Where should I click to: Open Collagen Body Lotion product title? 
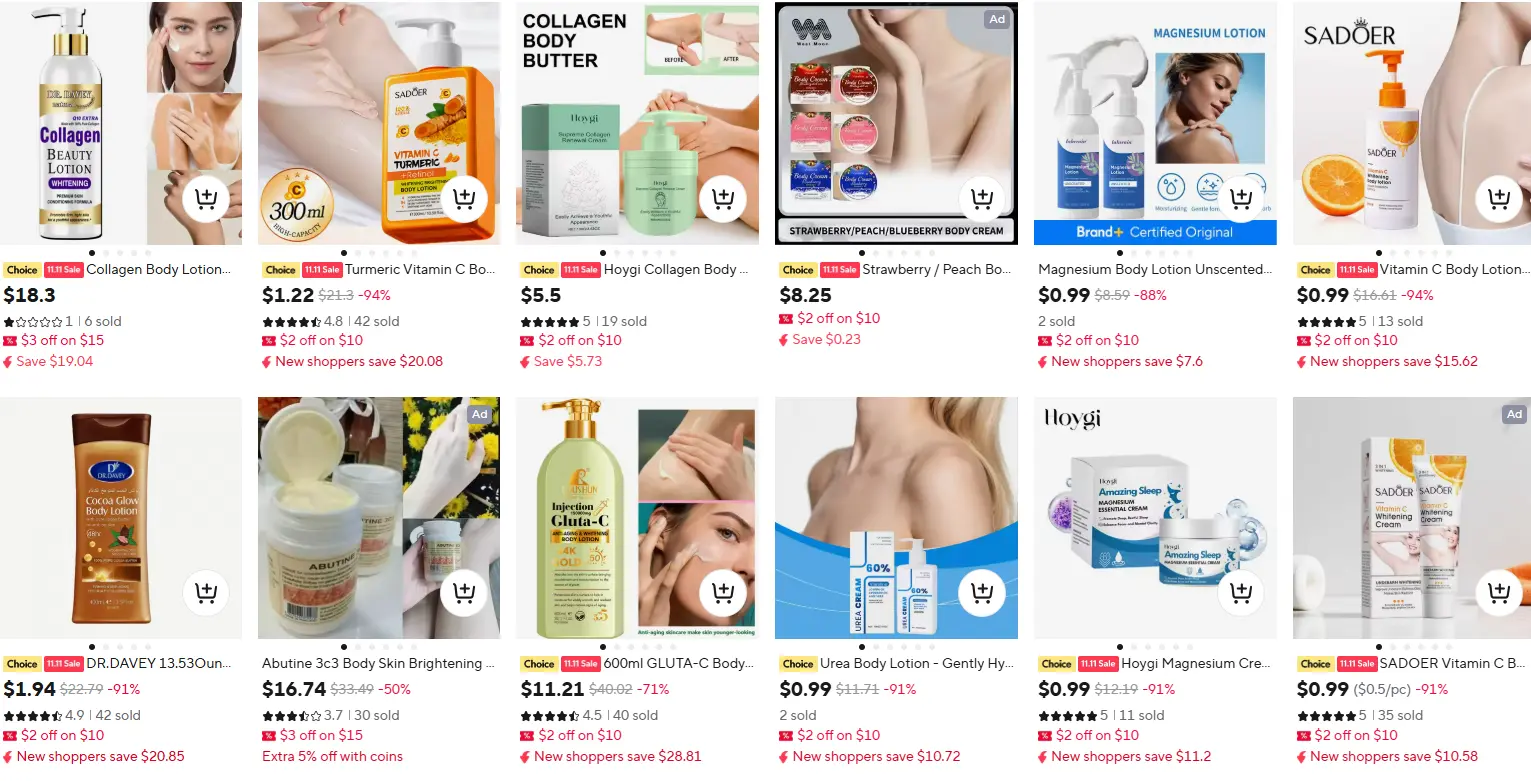click(159, 270)
